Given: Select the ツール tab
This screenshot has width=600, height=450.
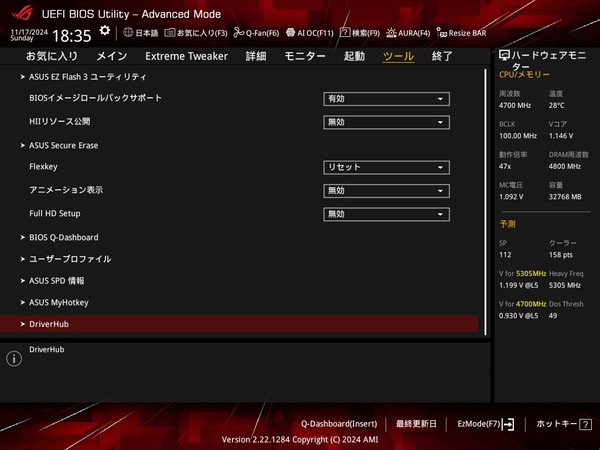Looking at the screenshot, I should (x=398, y=56).
